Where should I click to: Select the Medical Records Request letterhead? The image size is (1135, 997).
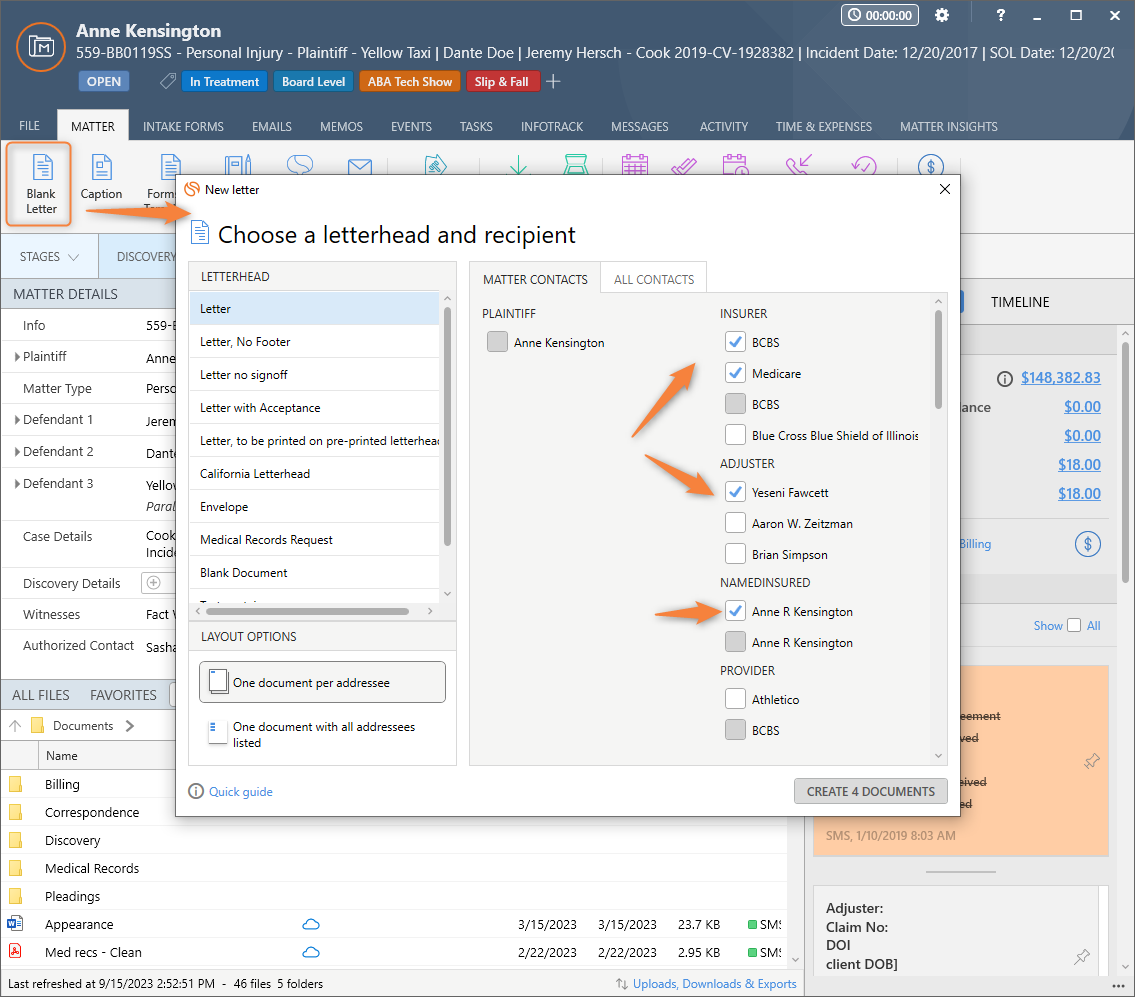click(x=314, y=539)
